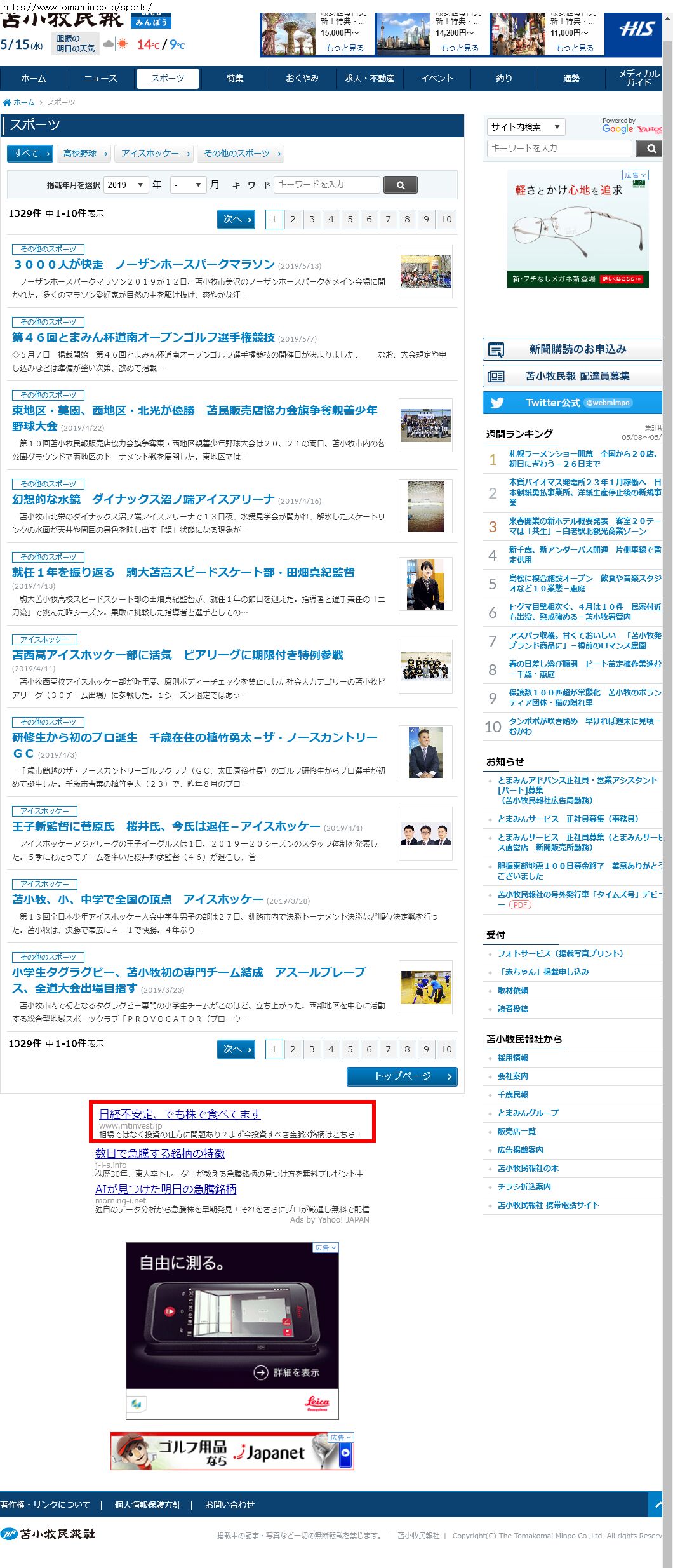Open the month selection dropdown

click(189, 185)
